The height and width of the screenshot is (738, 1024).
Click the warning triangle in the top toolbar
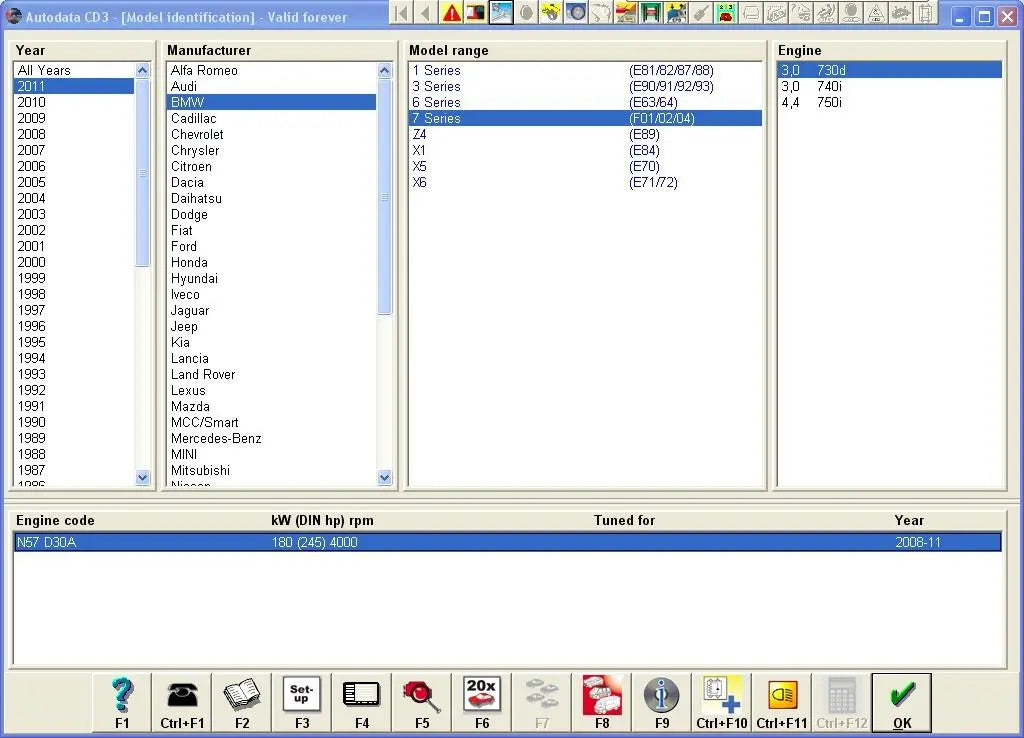[449, 12]
